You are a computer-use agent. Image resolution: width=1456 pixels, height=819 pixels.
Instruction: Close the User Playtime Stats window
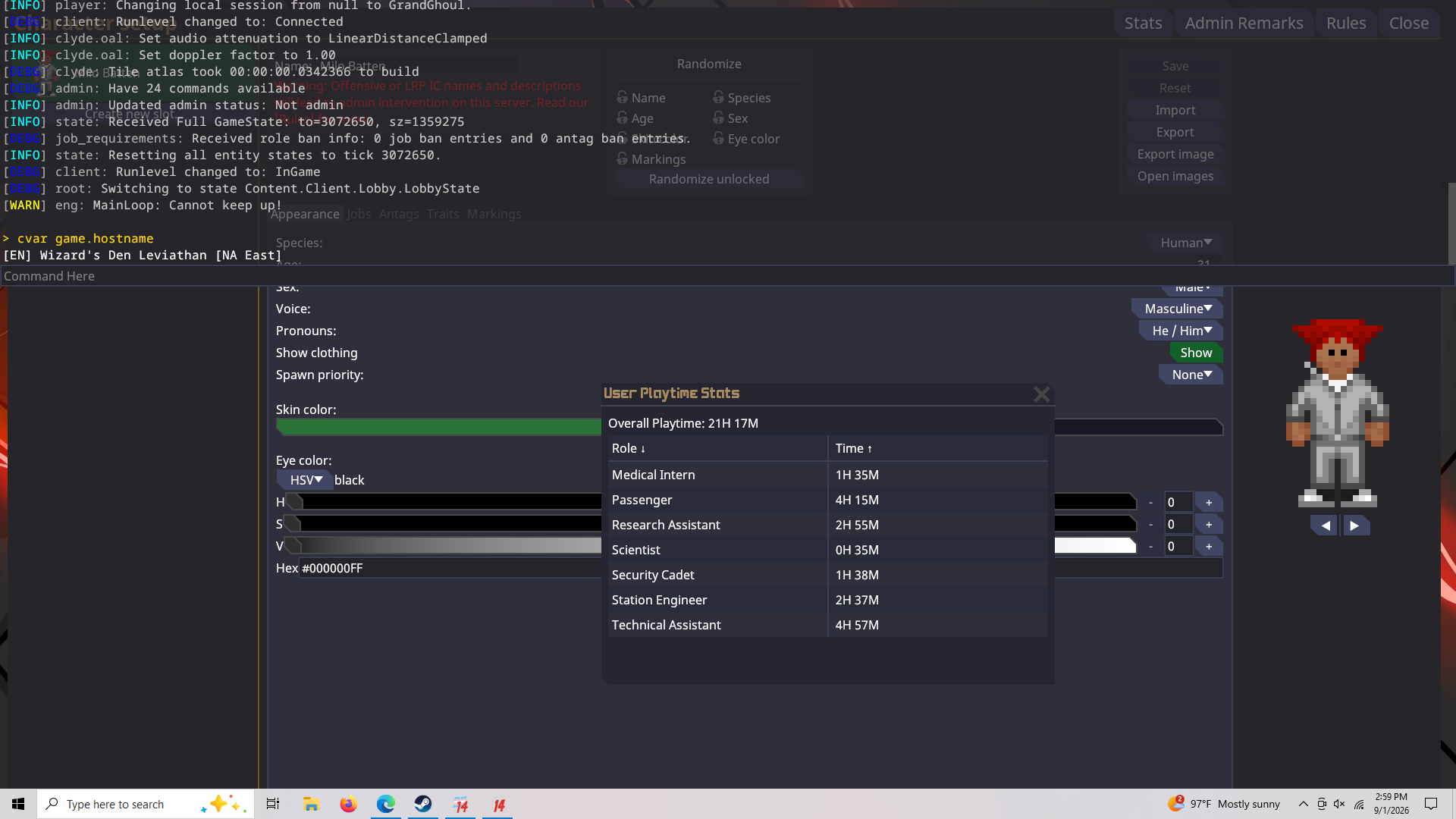coord(1041,394)
